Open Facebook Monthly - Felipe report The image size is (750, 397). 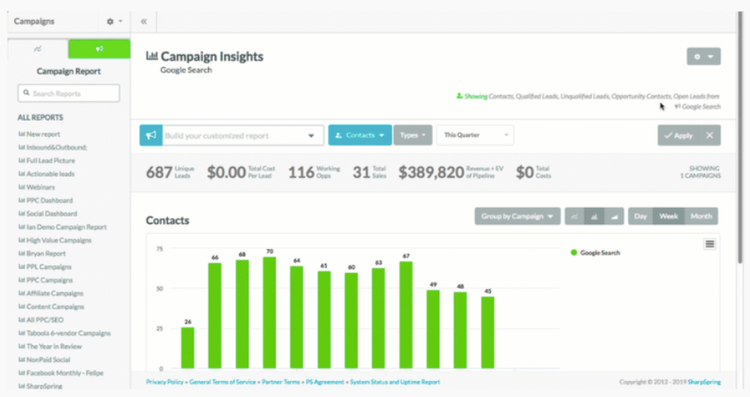coord(61,373)
